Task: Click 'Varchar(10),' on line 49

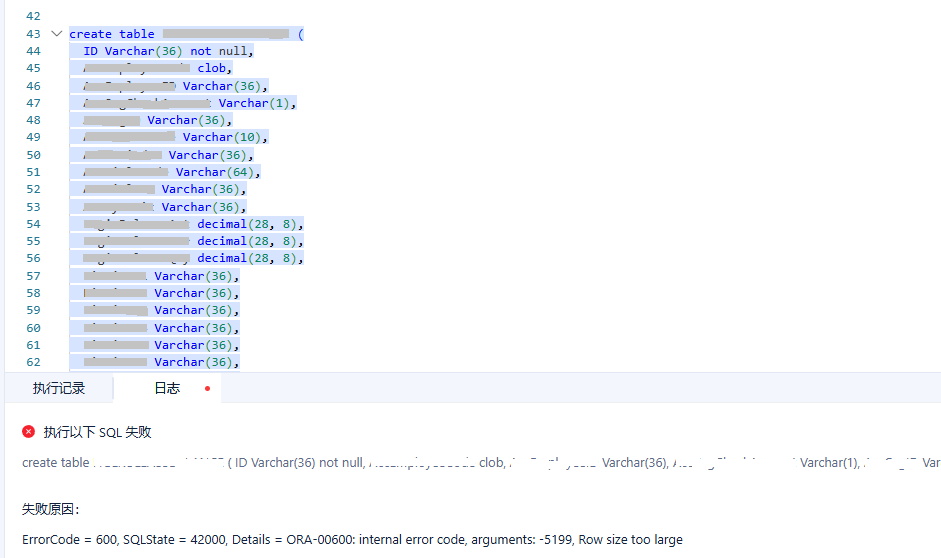Action: click(x=225, y=137)
